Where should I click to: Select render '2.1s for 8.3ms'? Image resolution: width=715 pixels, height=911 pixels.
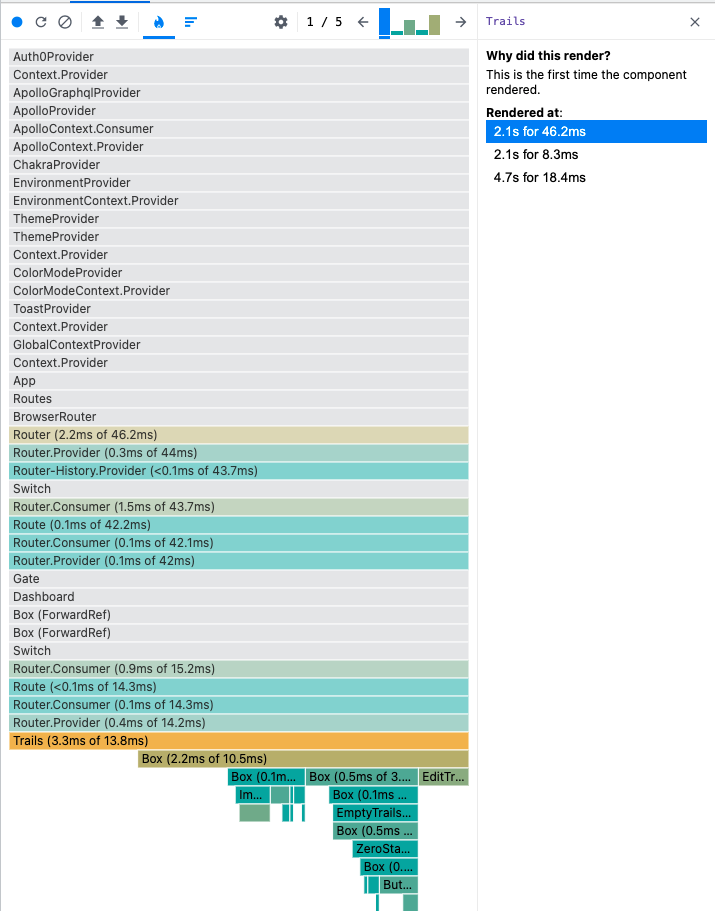[597, 155]
